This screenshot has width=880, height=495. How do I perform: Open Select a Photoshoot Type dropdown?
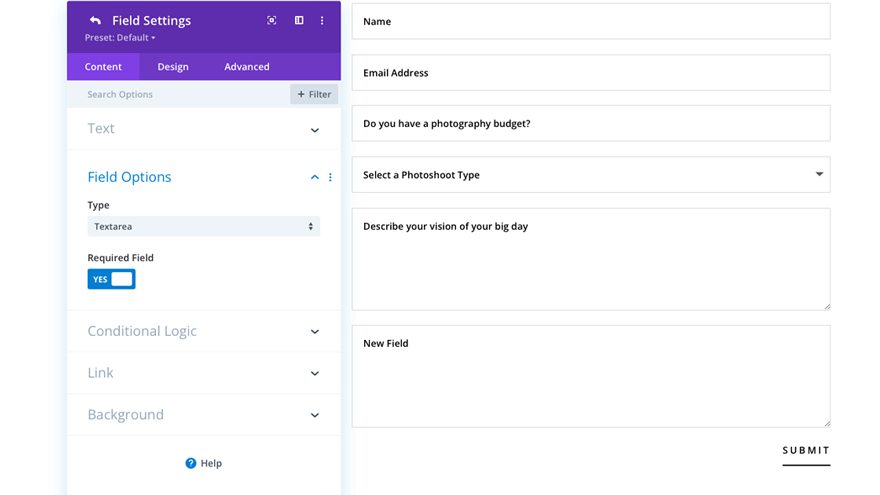click(x=590, y=175)
